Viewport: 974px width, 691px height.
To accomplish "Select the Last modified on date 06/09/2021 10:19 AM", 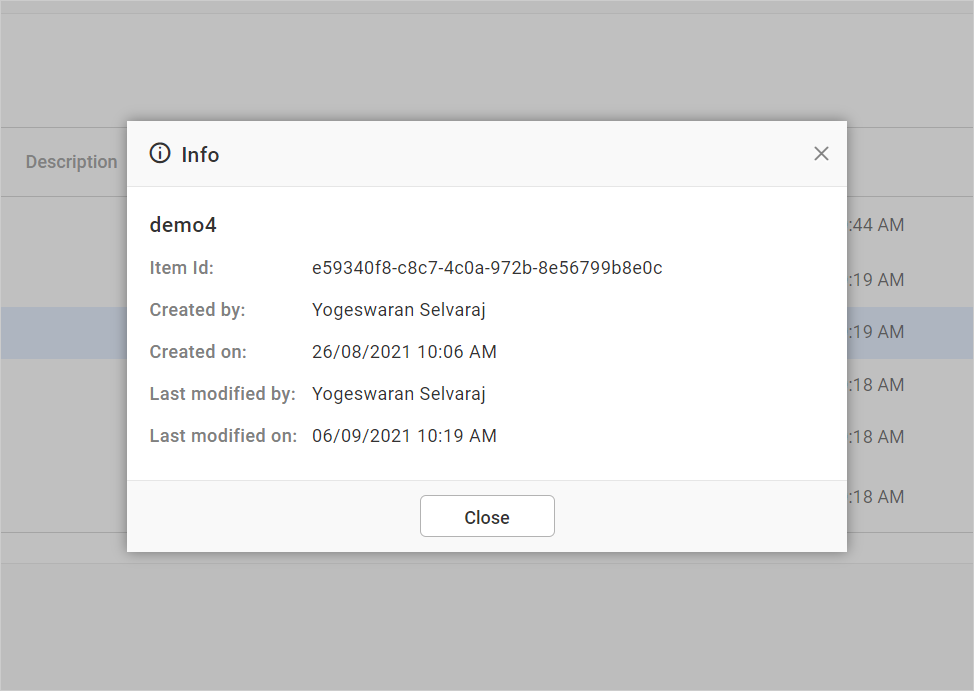I will [404, 435].
